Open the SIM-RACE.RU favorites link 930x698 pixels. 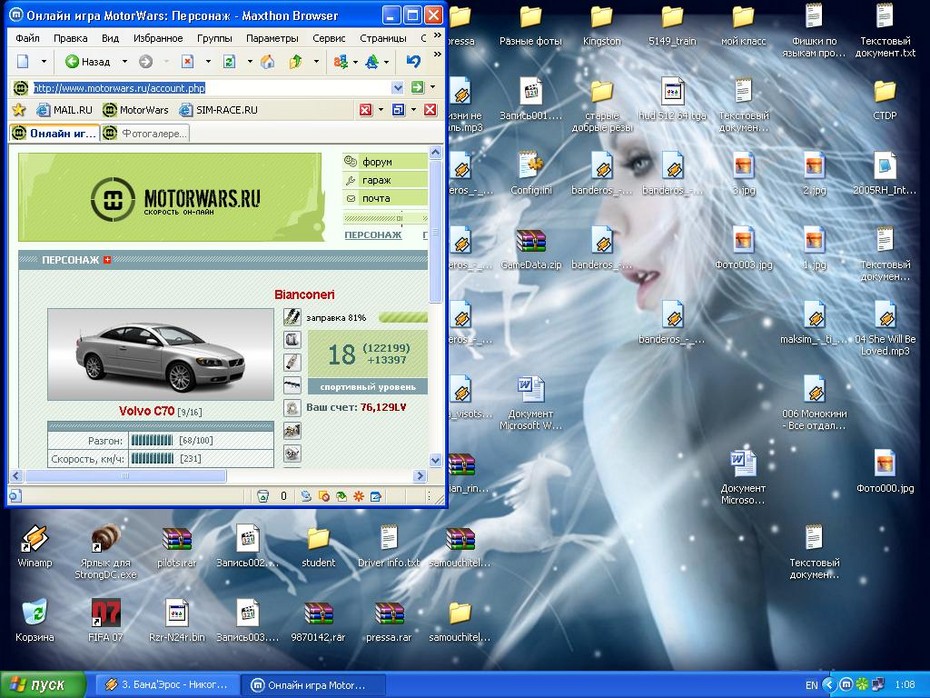click(x=219, y=110)
